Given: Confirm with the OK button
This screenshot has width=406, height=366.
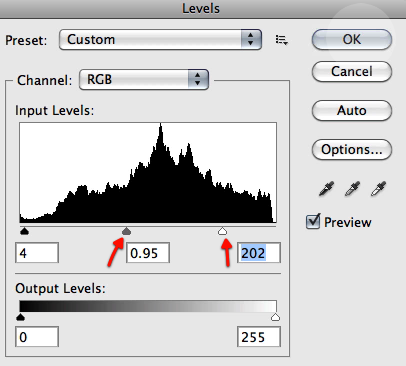Looking at the screenshot, I should 352,39.
